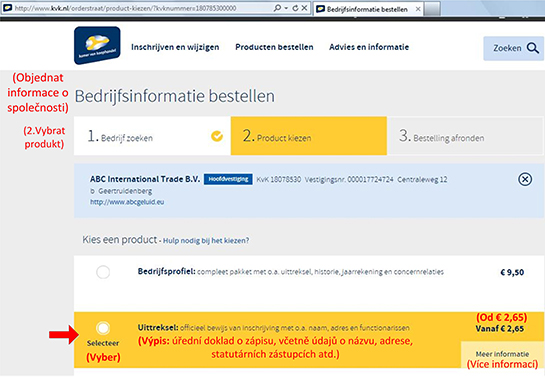The image size is (545, 377).
Task: Go back to step 1 Bedrijf zoeken
Action: tap(152, 136)
